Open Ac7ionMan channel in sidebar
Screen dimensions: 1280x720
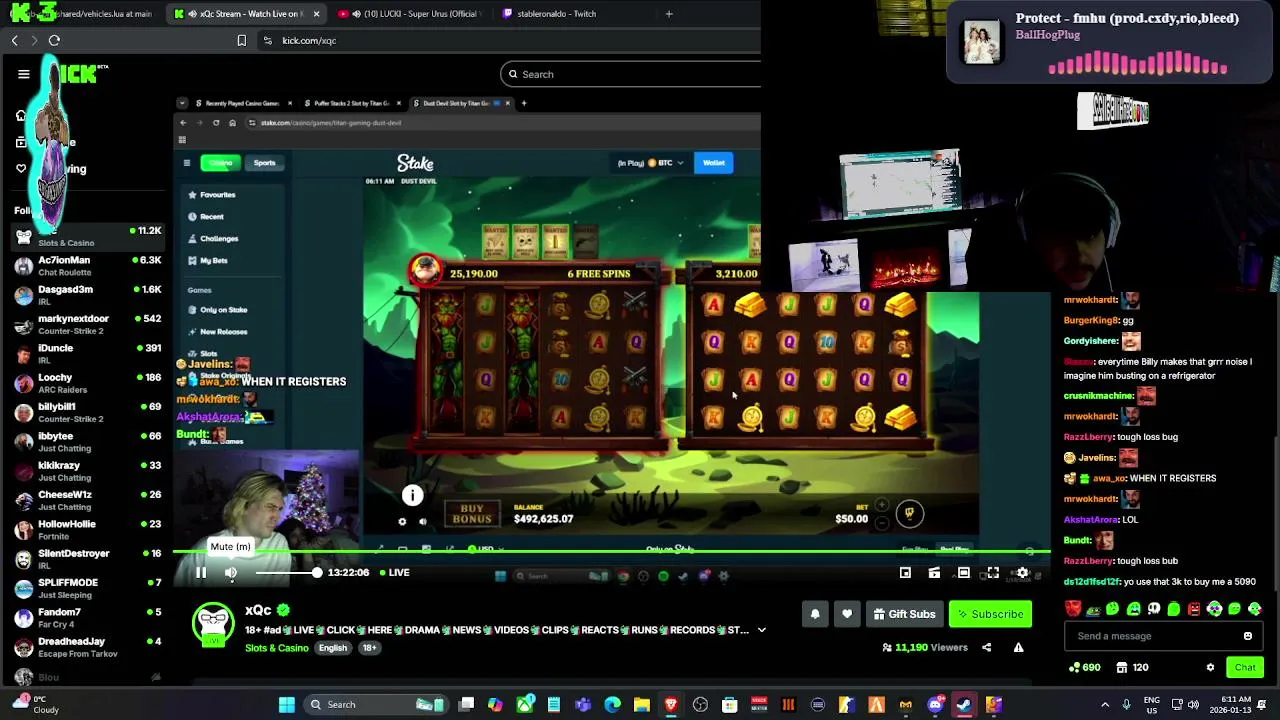87,266
